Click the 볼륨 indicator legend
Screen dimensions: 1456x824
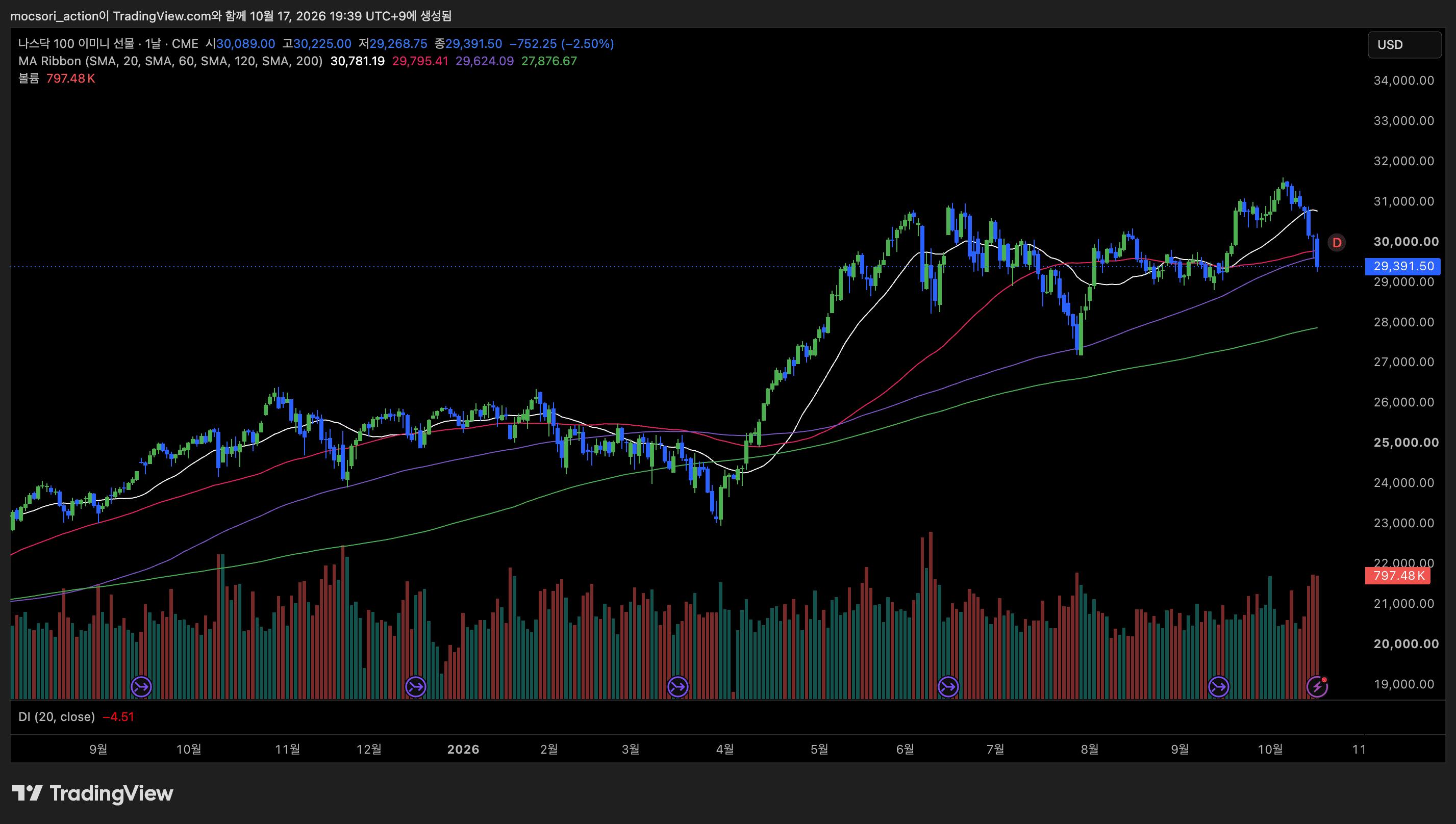pyautogui.click(x=28, y=79)
